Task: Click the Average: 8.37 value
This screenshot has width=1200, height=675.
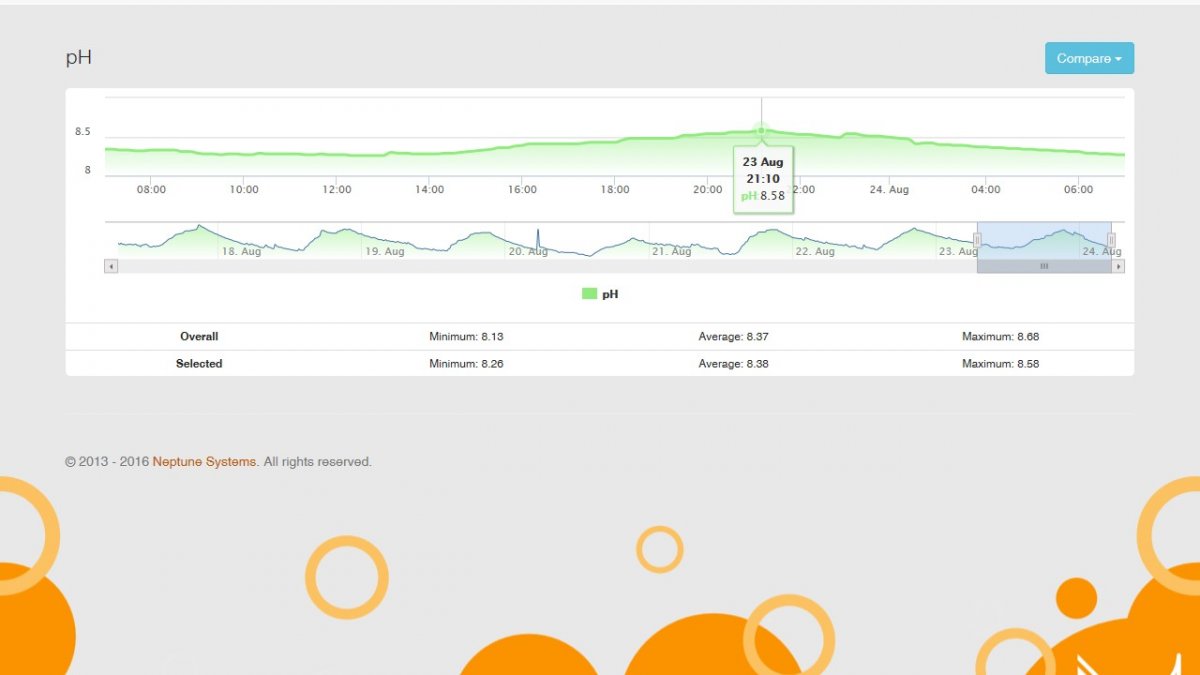Action: (733, 337)
